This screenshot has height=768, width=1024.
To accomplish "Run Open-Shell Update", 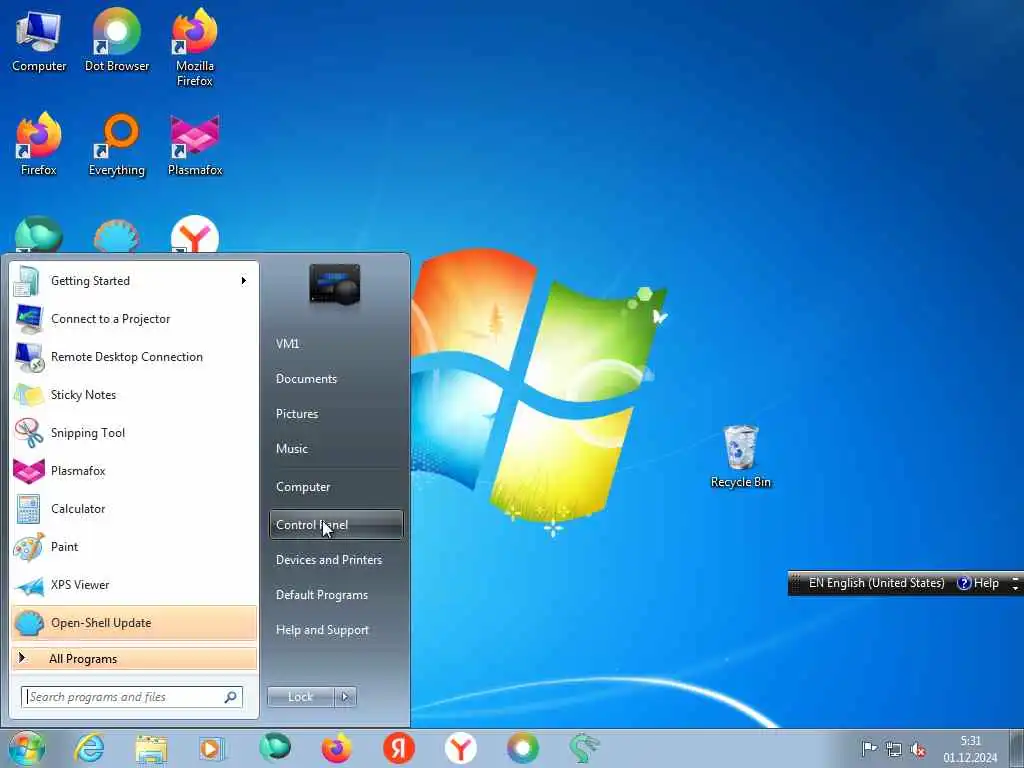I will point(134,622).
